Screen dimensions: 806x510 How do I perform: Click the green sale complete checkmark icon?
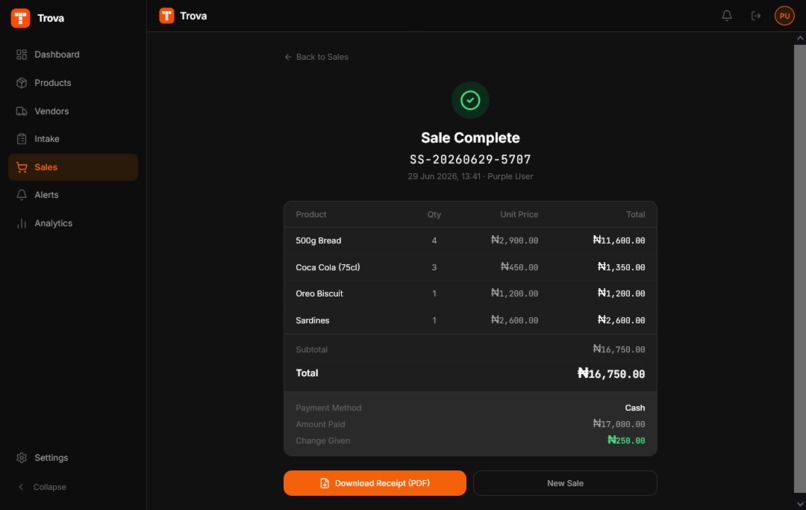470,100
